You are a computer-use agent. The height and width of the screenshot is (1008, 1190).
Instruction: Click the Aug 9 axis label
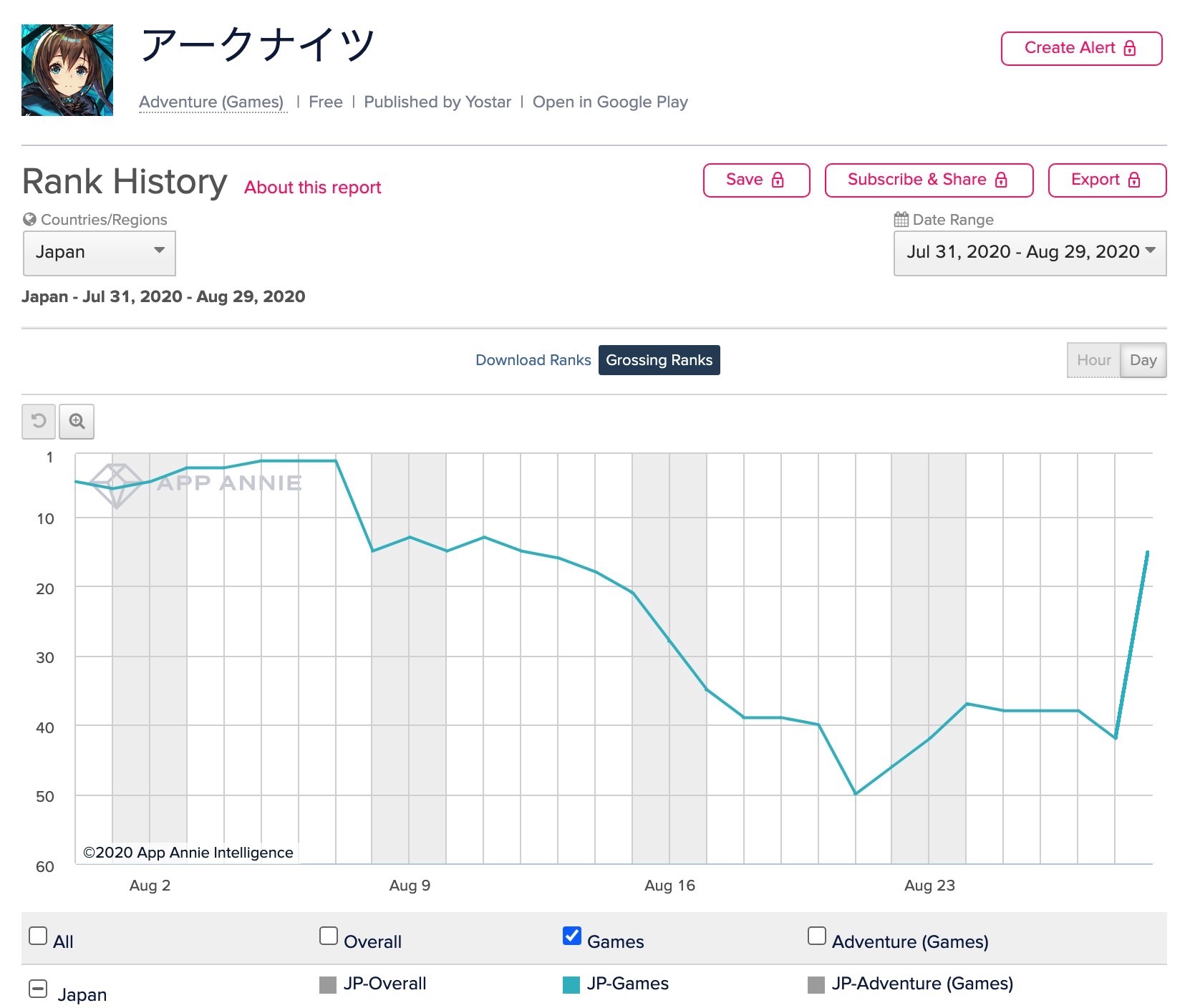(410, 886)
